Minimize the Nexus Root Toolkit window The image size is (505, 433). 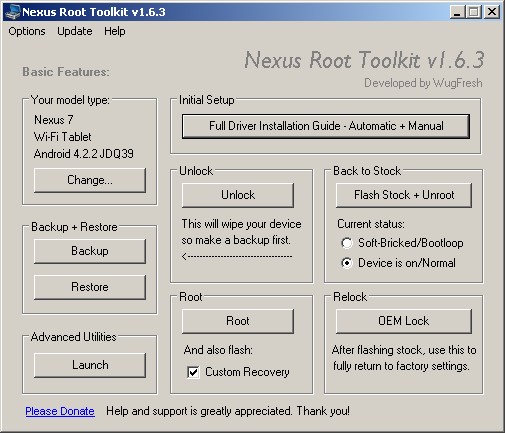point(457,12)
